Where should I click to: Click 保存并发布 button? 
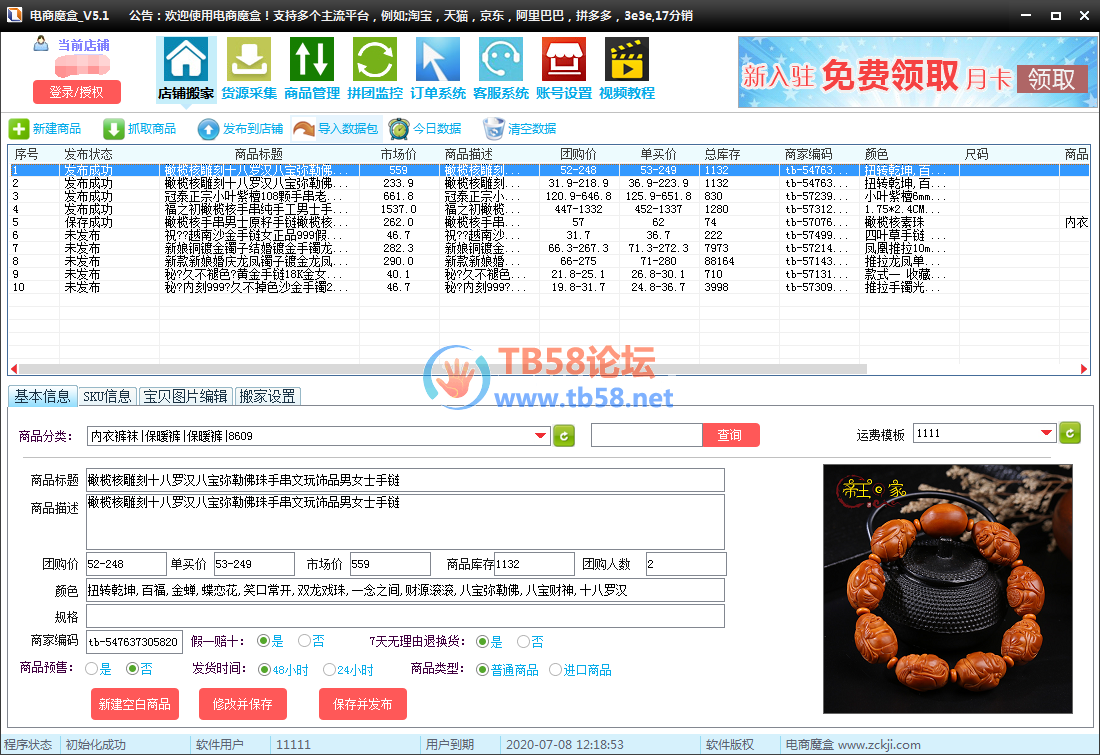pos(363,704)
